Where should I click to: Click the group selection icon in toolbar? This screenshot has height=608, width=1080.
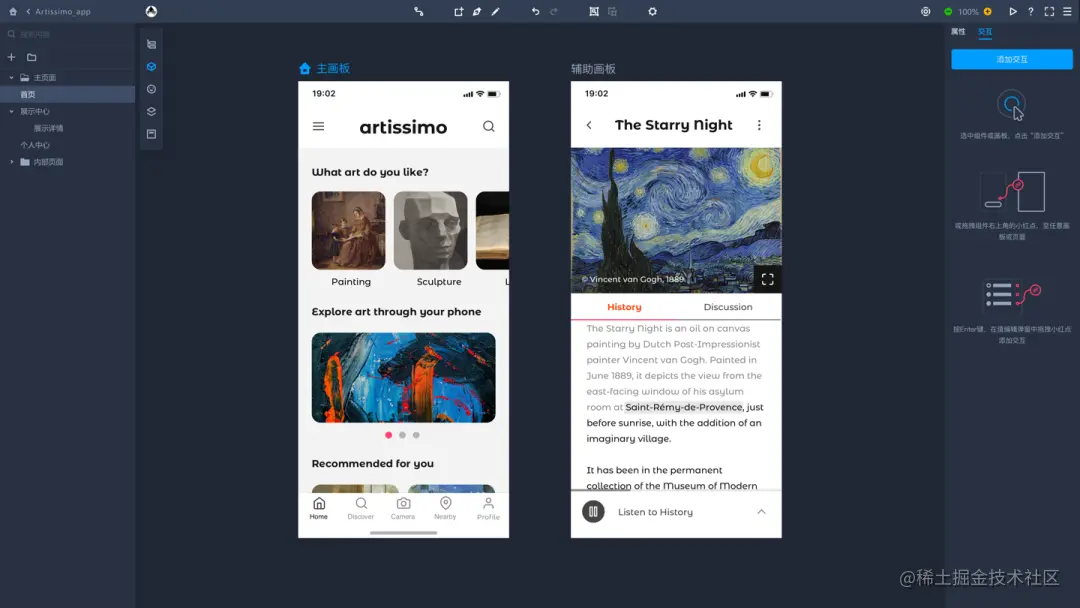594,11
